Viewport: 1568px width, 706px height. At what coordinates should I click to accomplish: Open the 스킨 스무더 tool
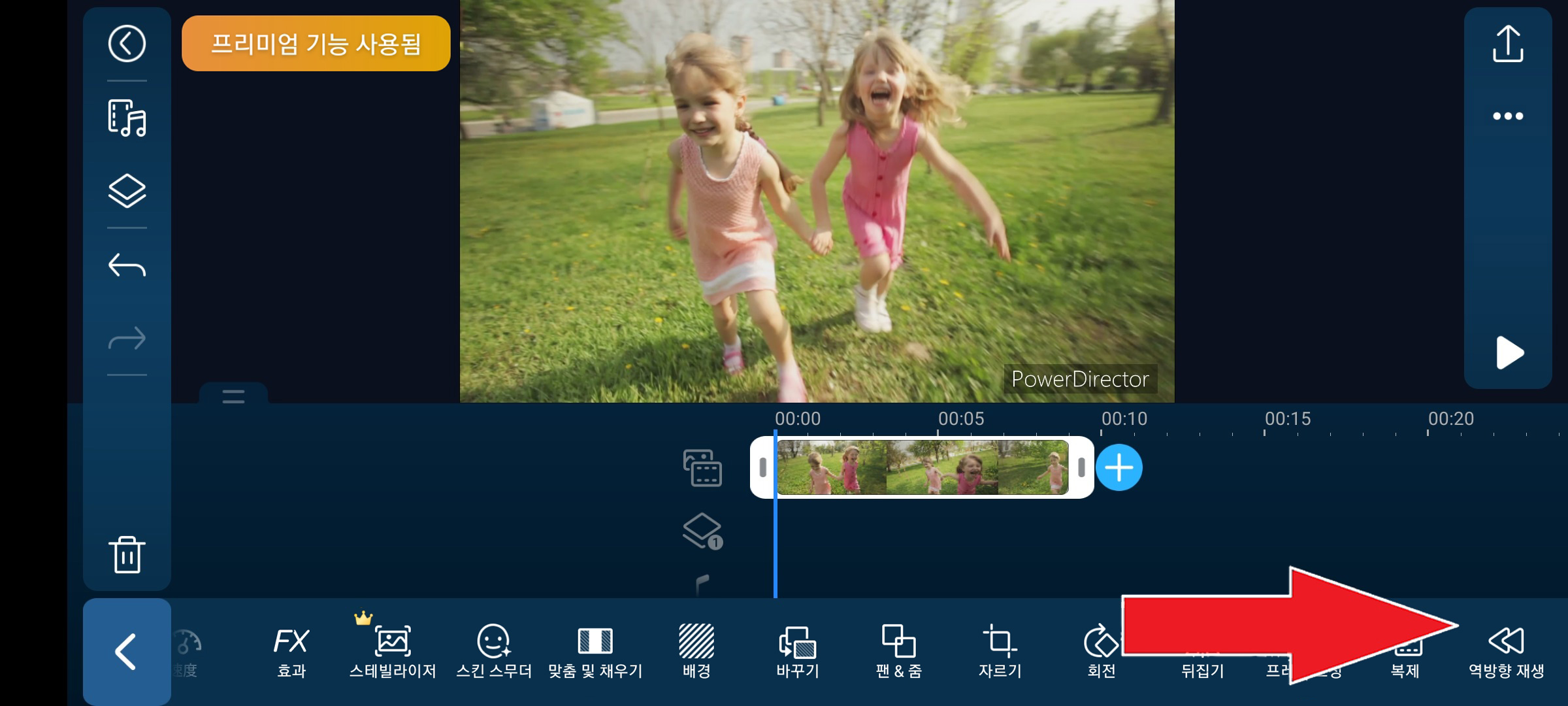coord(494,650)
